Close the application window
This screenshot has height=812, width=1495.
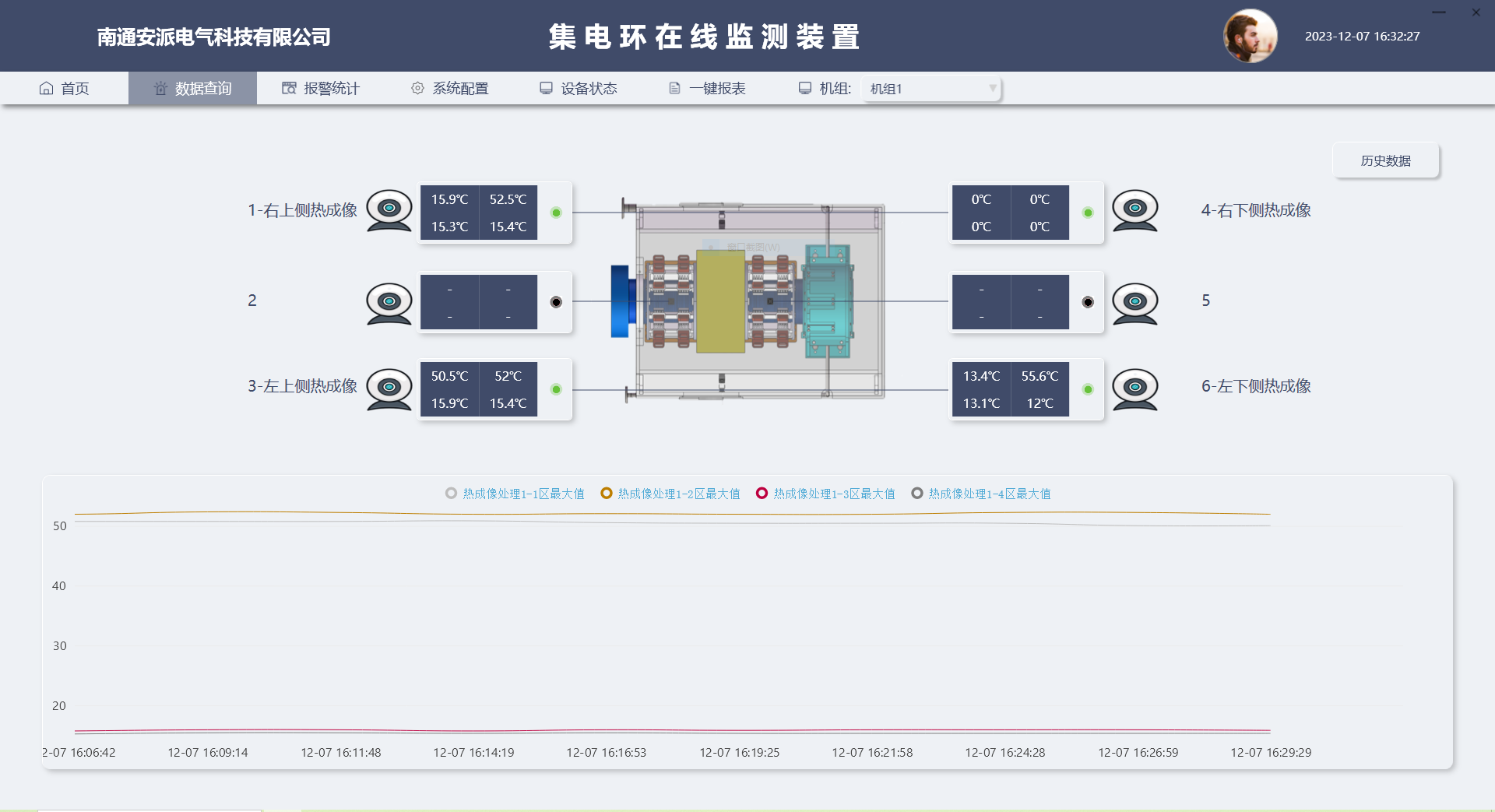(1476, 12)
